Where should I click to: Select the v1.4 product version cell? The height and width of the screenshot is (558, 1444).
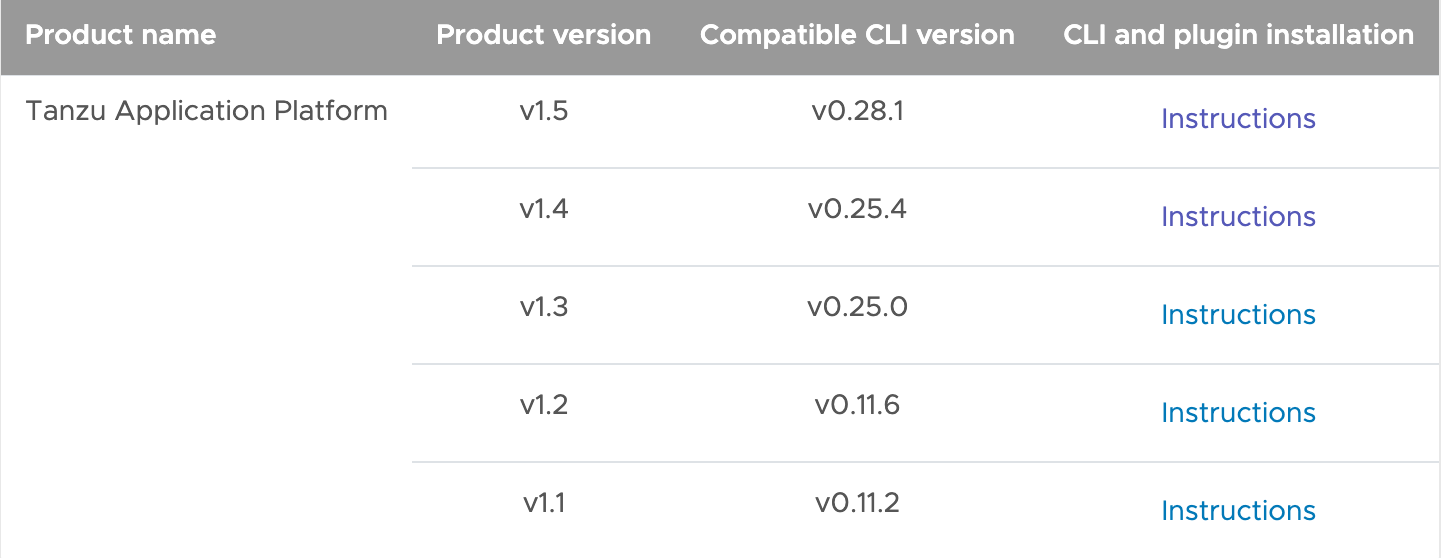tap(544, 209)
